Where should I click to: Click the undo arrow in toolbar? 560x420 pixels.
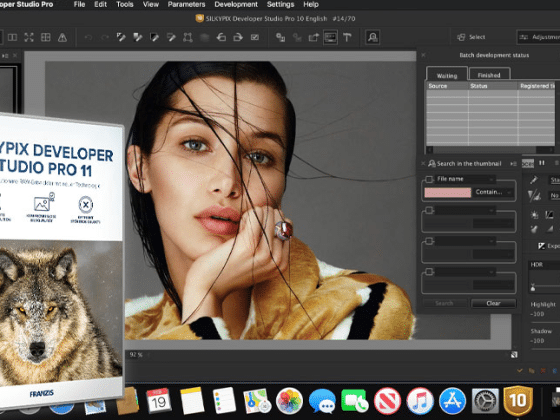(x=88, y=37)
